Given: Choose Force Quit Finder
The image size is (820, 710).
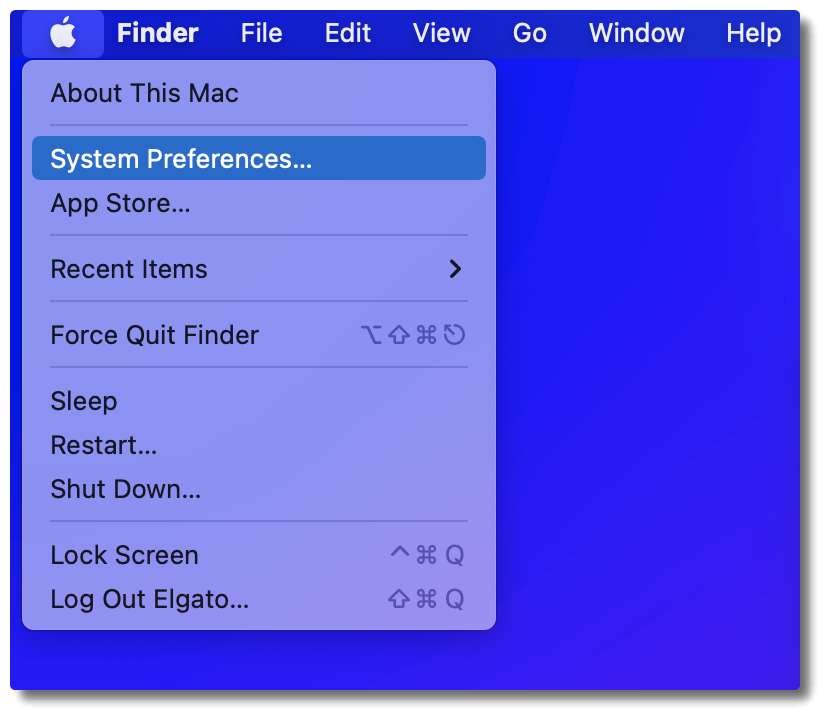Looking at the screenshot, I should 154,335.
